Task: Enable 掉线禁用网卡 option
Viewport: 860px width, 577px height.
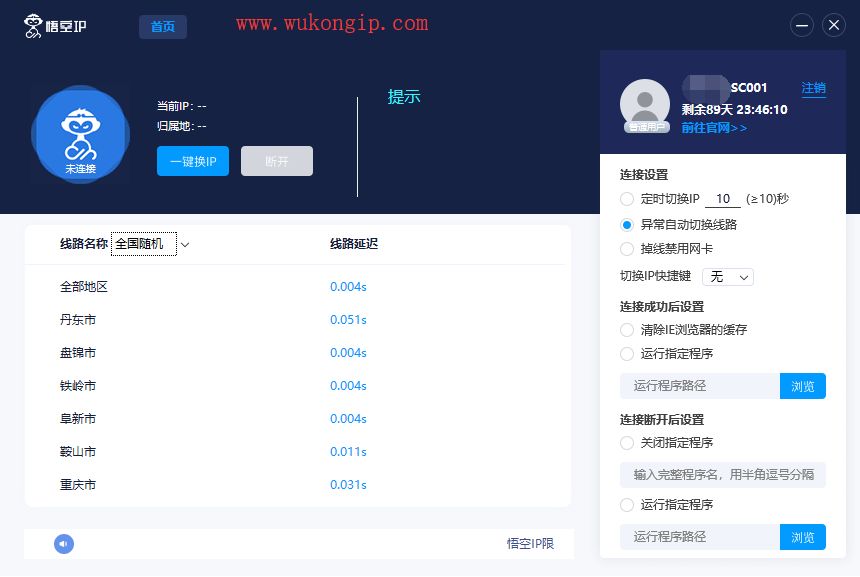Action: click(x=627, y=249)
